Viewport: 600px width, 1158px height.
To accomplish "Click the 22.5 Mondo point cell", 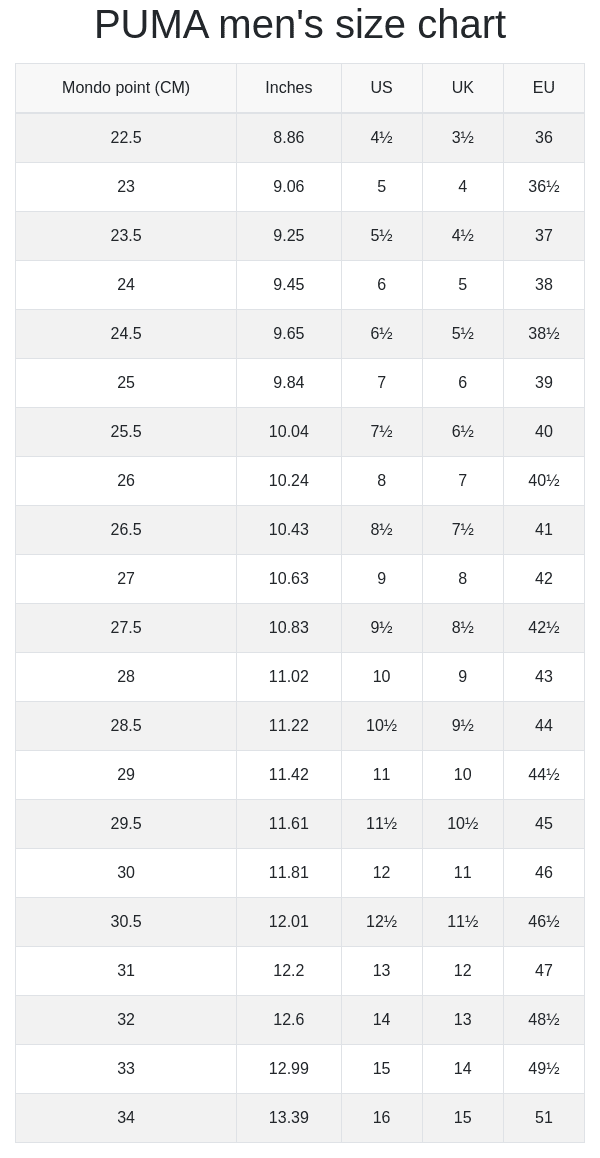I will coord(126,138).
